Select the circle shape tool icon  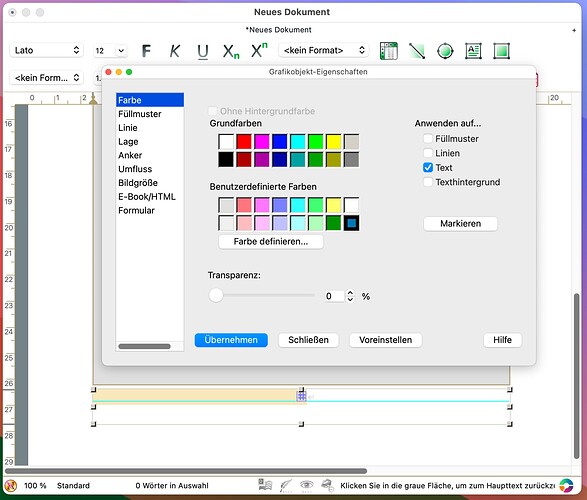pyautogui.click(x=445, y=51)
